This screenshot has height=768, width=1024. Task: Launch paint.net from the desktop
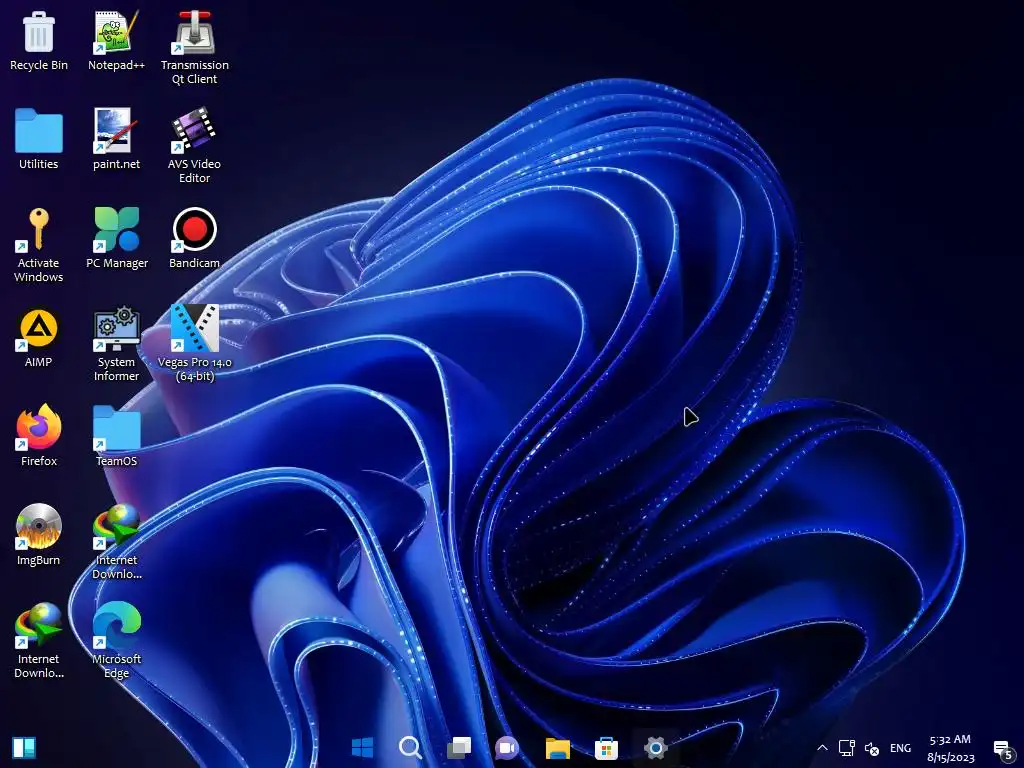tap(116, 140)
